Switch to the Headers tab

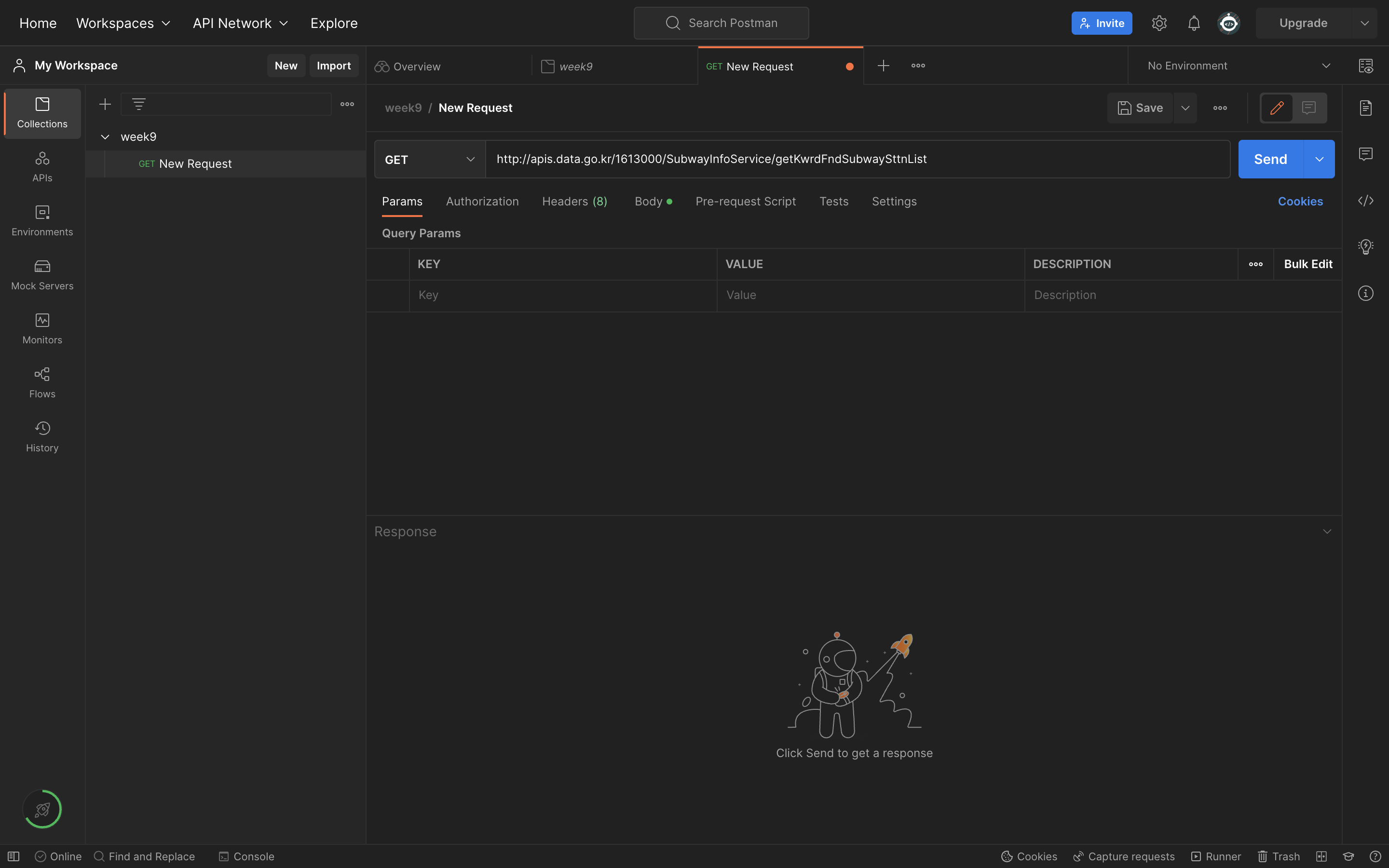(x=574, y=202)
